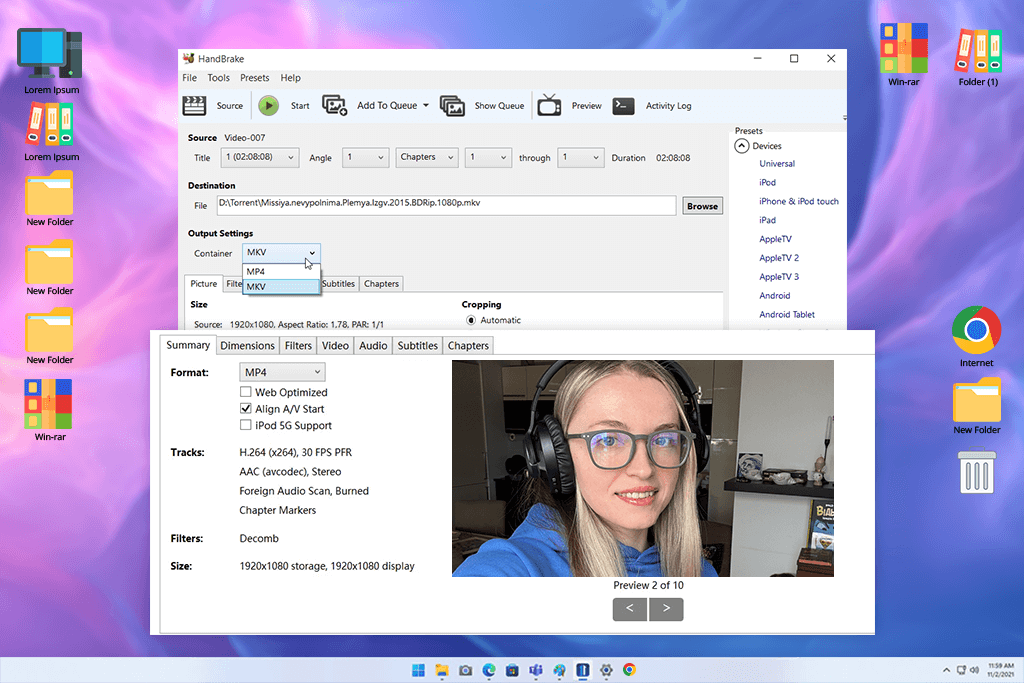This screenshot has height=683, width=1024.
Task: Open the Lorem Ipsum computer desktop icon
Action: point(50,54)
